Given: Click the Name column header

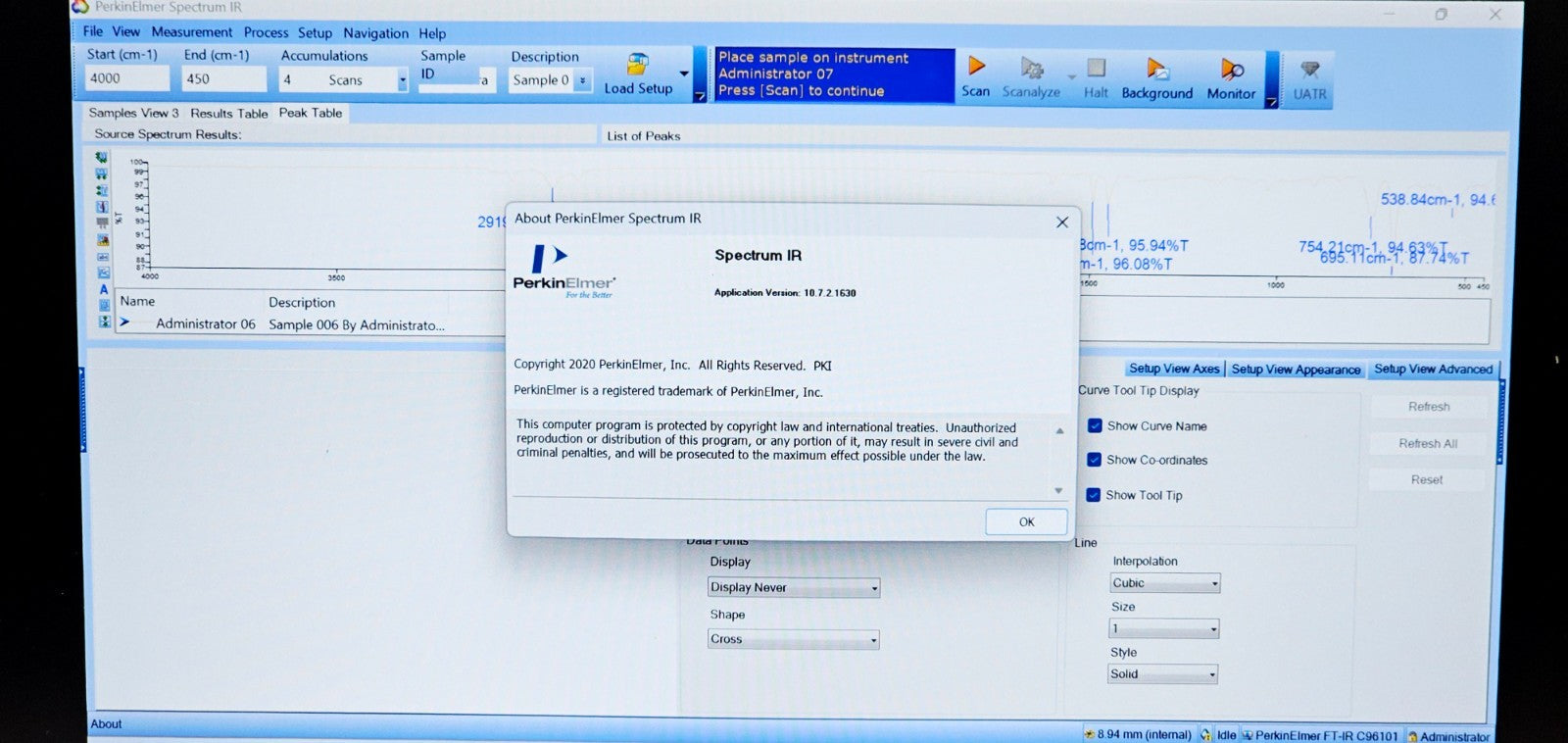Looking at the screenshot, I should 137,301.
